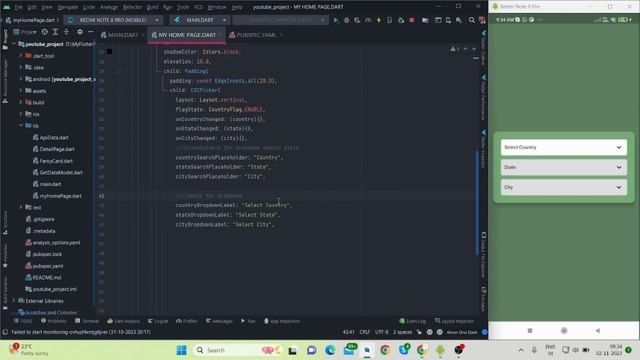Screen dimensions: 640x360
Task: Open FancyCard.dart in project tree
Action: coord(53,161)
